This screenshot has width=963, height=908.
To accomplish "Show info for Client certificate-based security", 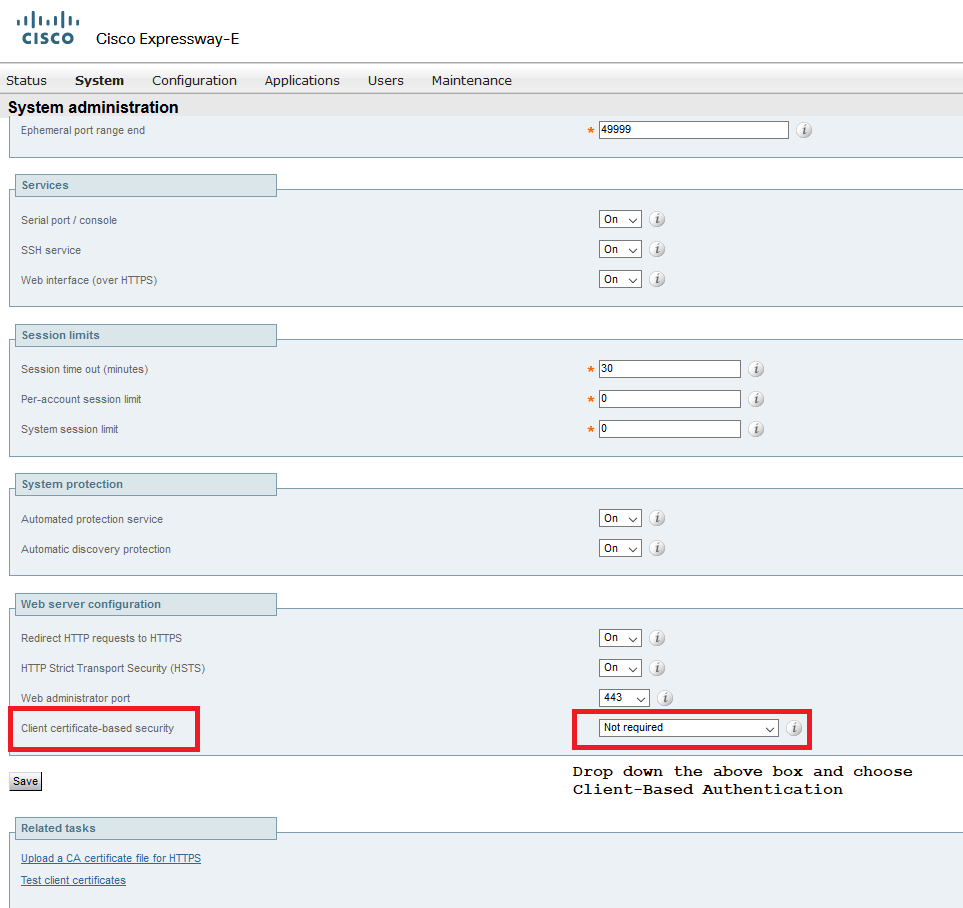I will [794, 728].
